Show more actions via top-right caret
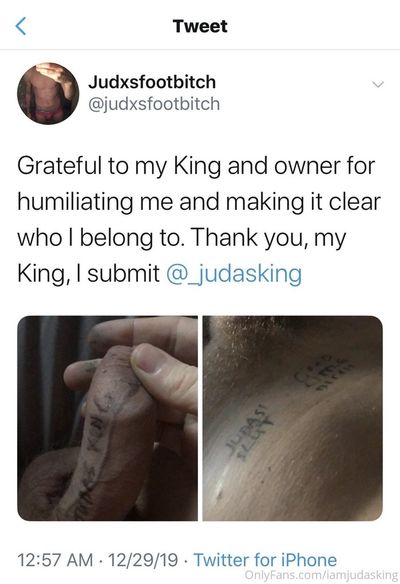Screen dimensions: 400x584 [x=378, y=85]
